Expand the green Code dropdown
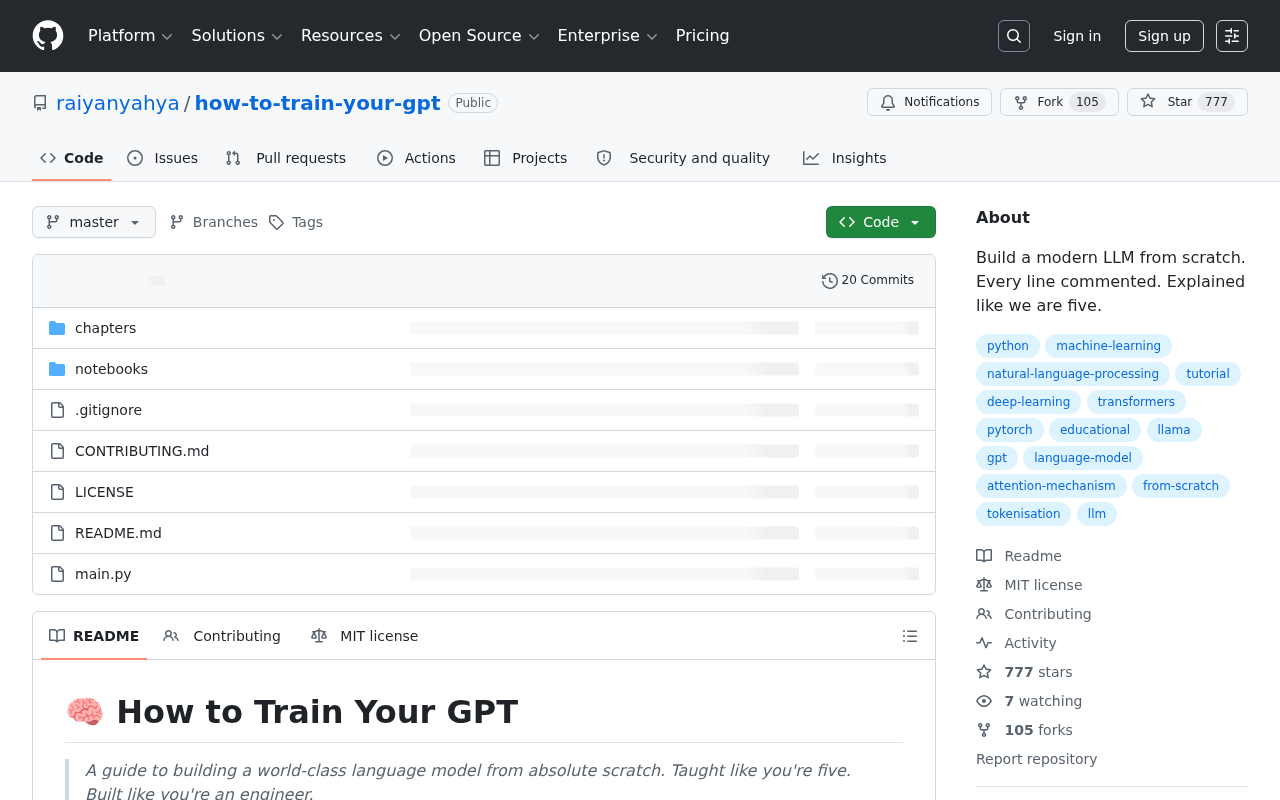1280x800 pixels. pos(881,222)
